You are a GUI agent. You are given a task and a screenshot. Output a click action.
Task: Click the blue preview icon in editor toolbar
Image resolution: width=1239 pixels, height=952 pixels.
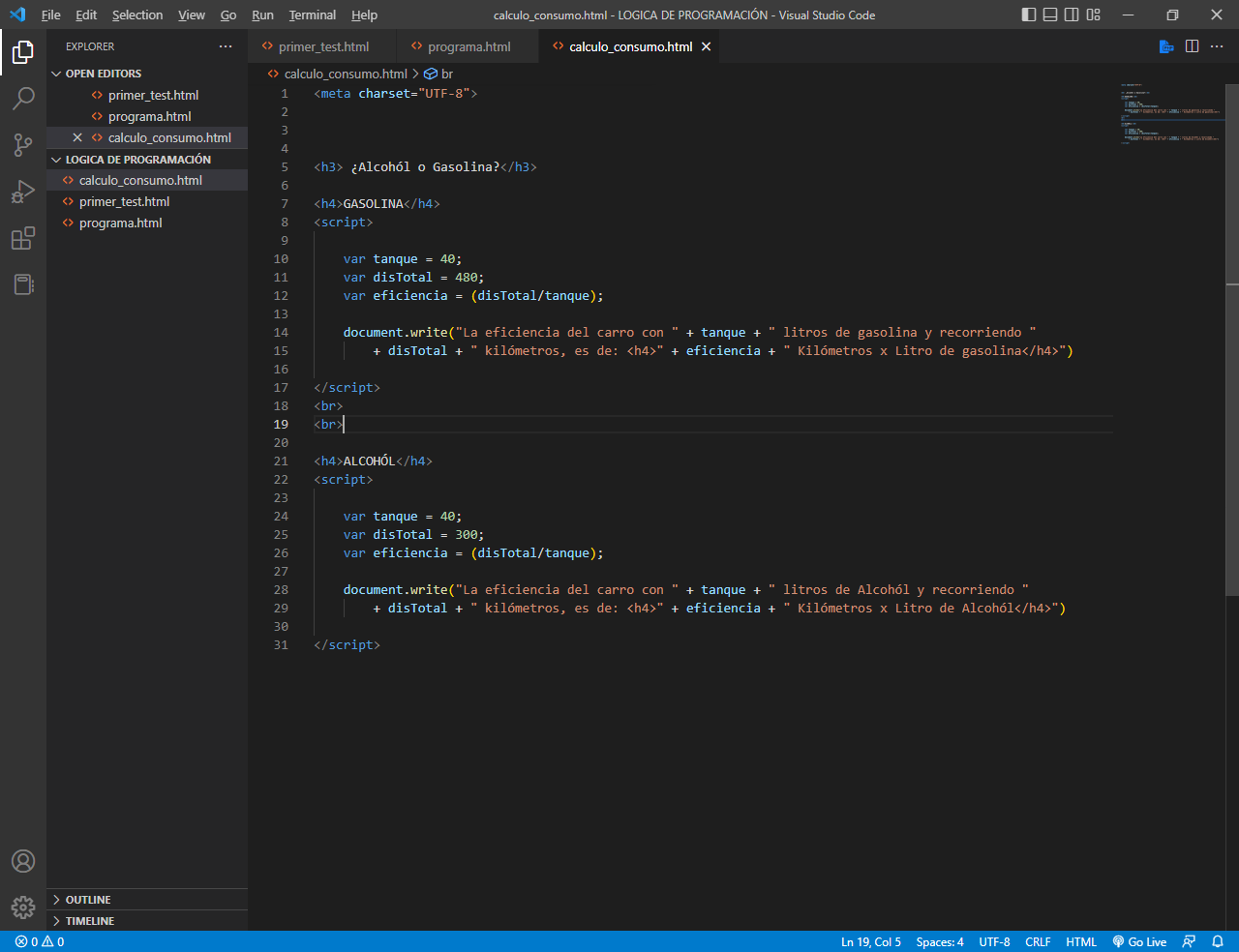pos(1166,46)
